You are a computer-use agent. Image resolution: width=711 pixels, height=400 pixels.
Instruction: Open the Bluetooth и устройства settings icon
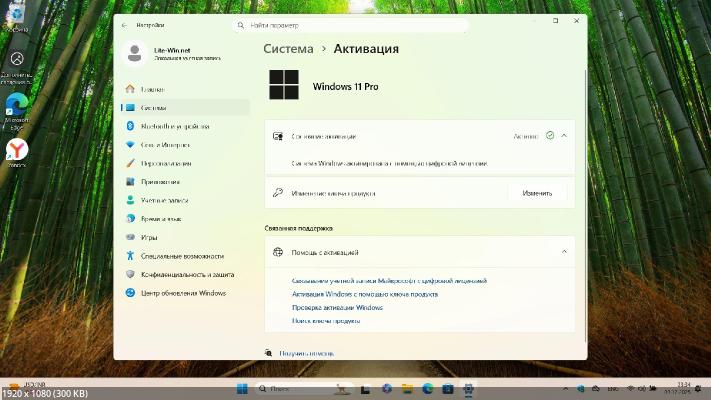[x=130, y=126]
